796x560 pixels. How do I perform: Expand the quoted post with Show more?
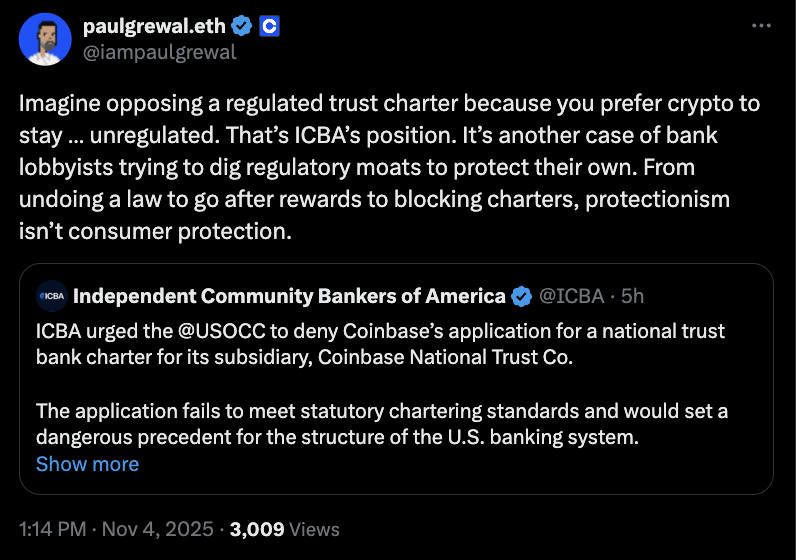pos(87,464)
